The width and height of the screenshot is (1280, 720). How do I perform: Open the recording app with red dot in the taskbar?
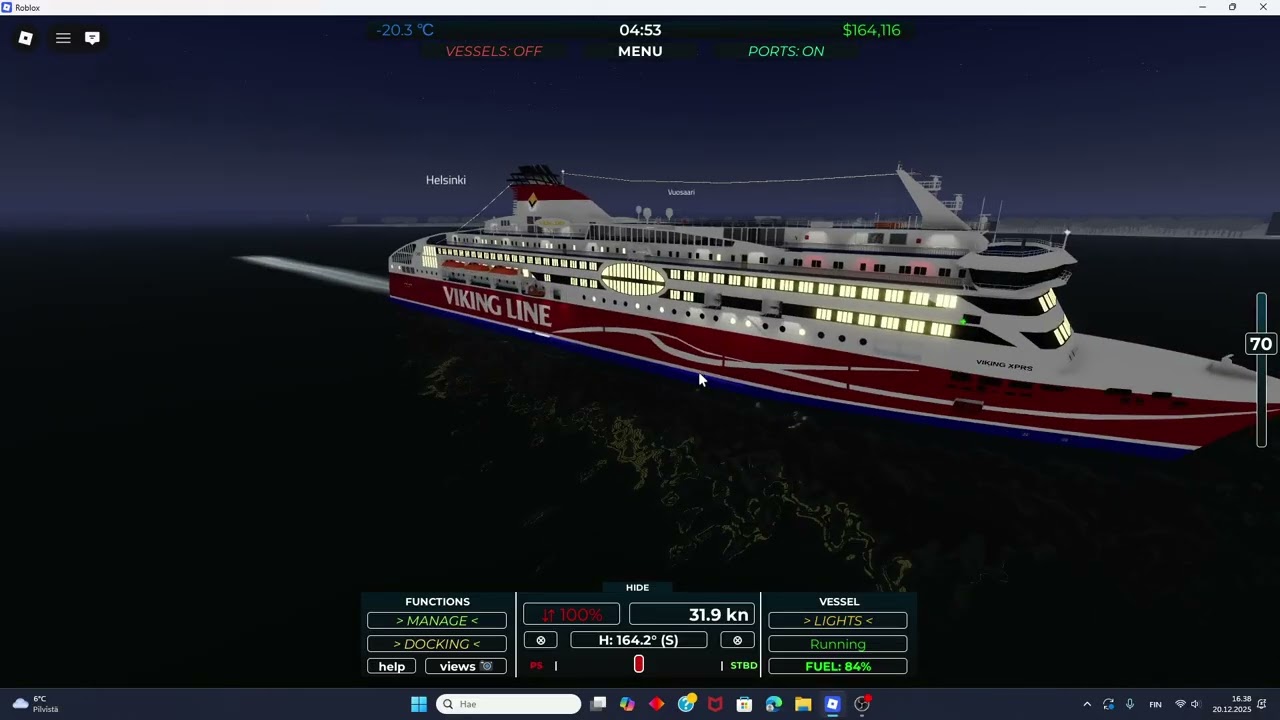[862, 704]
